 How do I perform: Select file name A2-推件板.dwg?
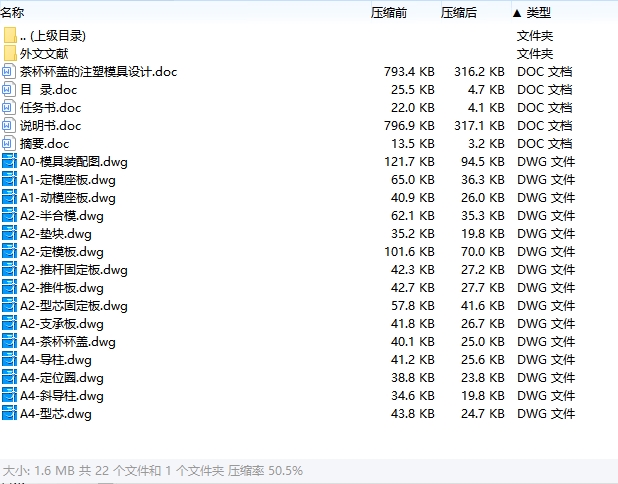coord(61,288)
